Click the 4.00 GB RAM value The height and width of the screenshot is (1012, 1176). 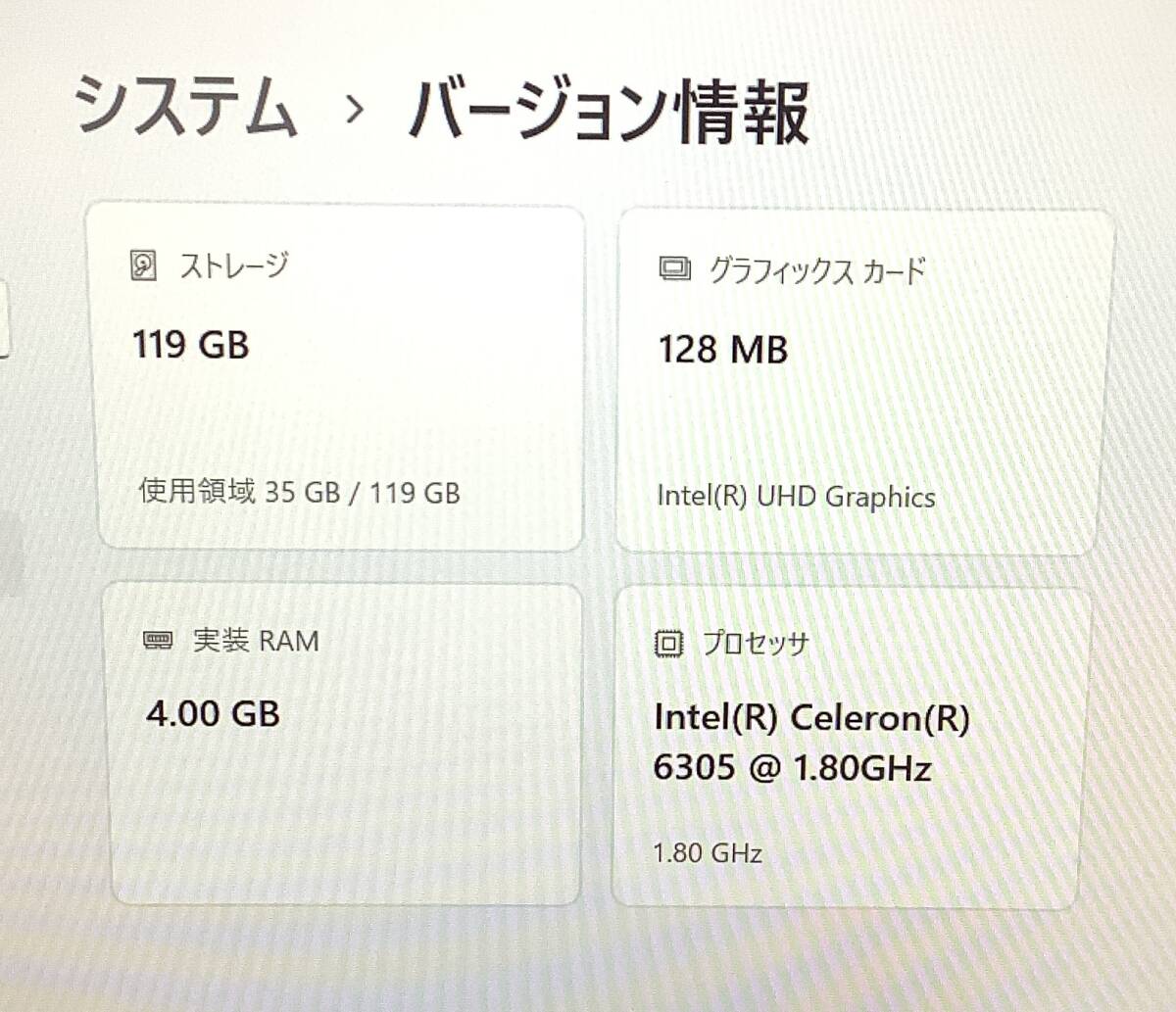214,713
